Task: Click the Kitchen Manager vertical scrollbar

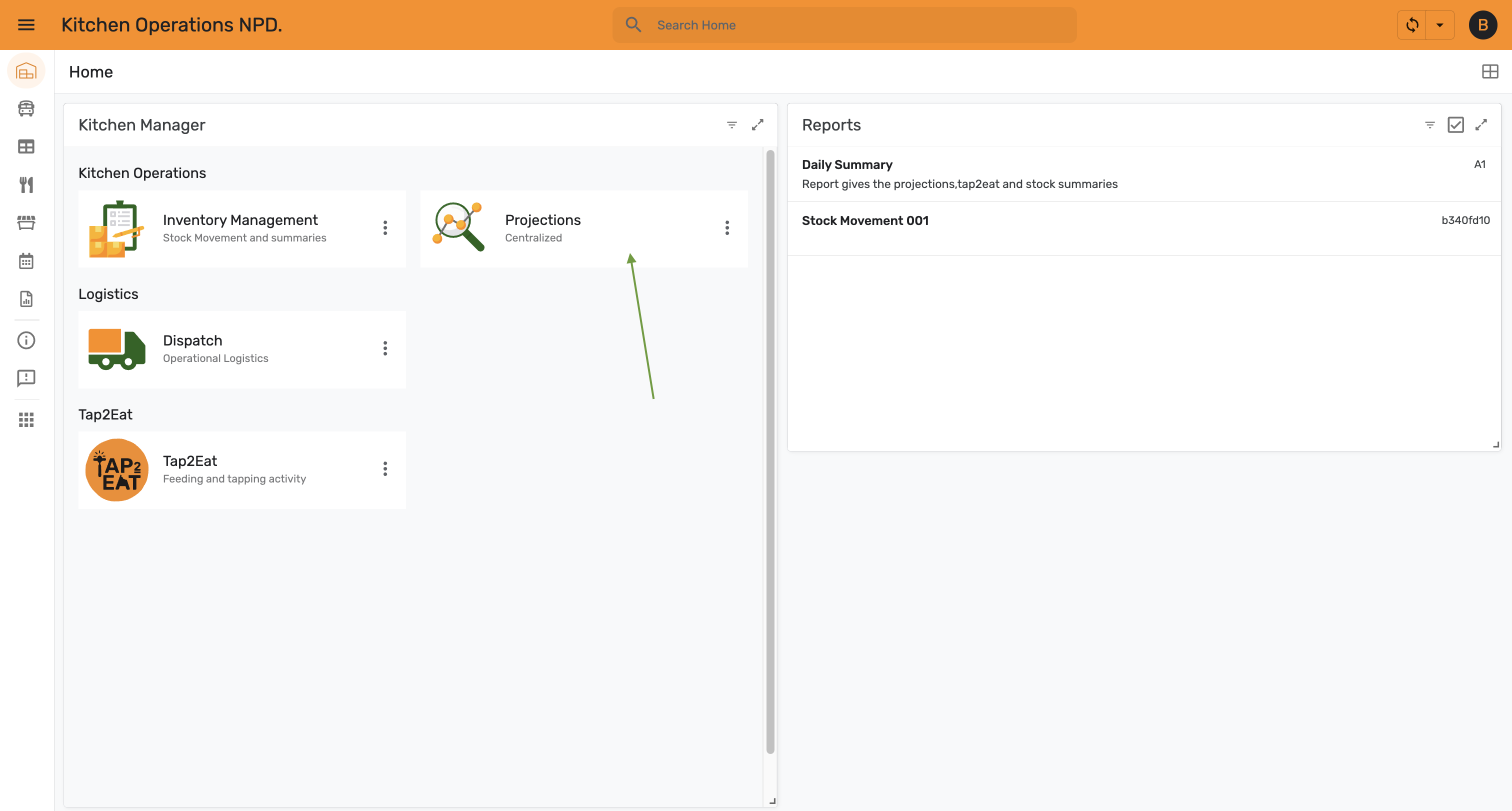Action: pos(770,452)
